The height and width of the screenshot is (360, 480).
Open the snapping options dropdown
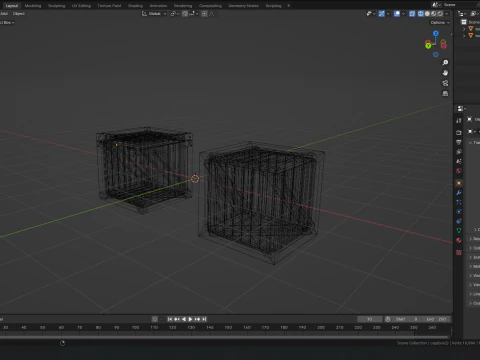194,14
